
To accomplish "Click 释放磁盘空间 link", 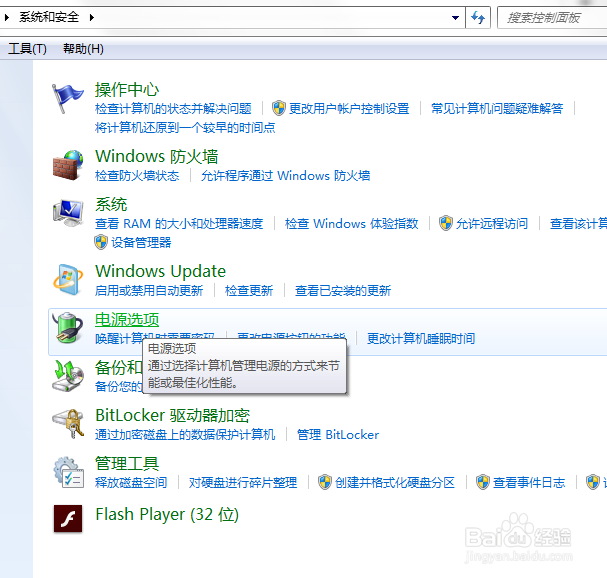I will [131, 482].
